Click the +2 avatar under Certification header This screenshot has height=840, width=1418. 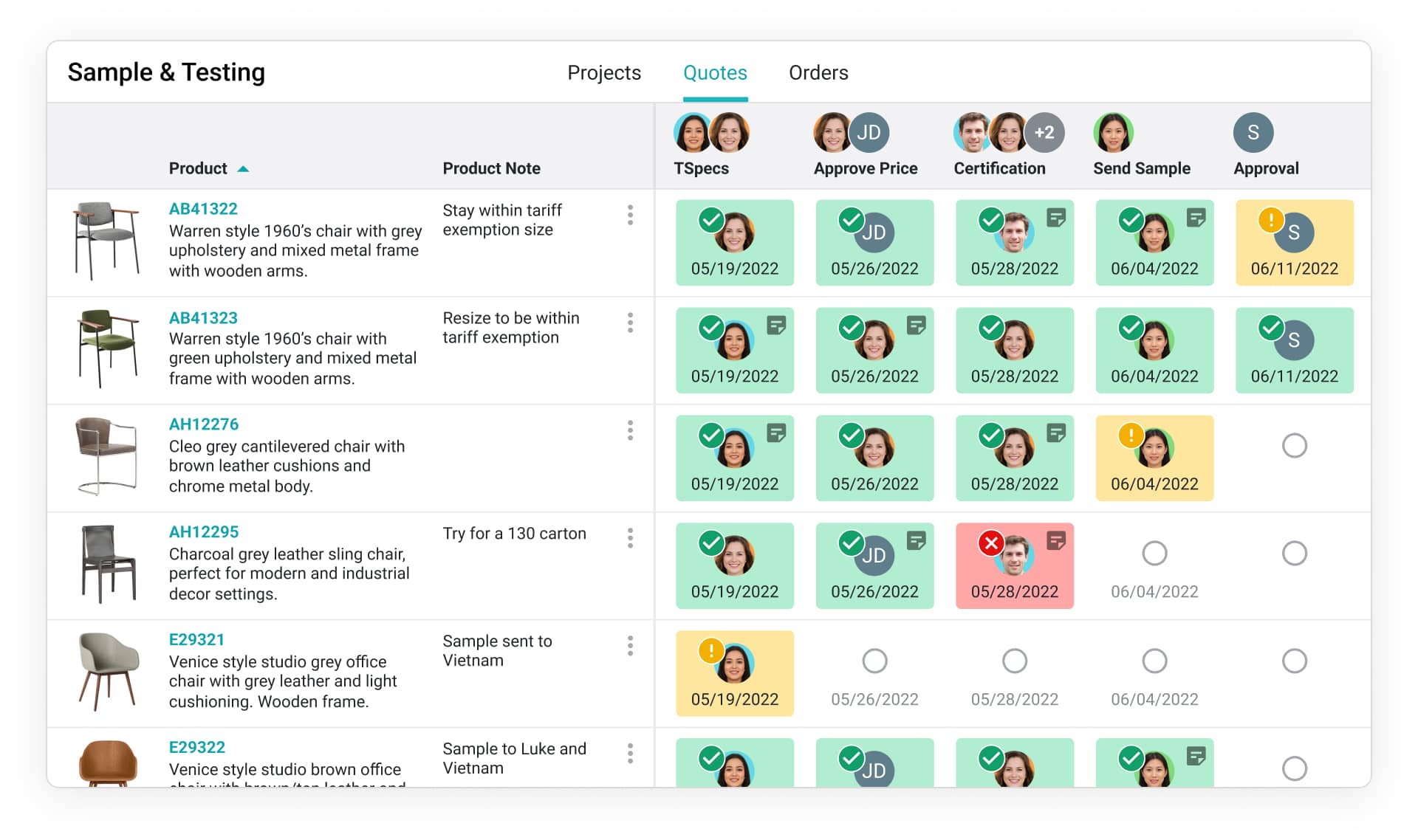pyautogui.click(x=1044, y=133)
